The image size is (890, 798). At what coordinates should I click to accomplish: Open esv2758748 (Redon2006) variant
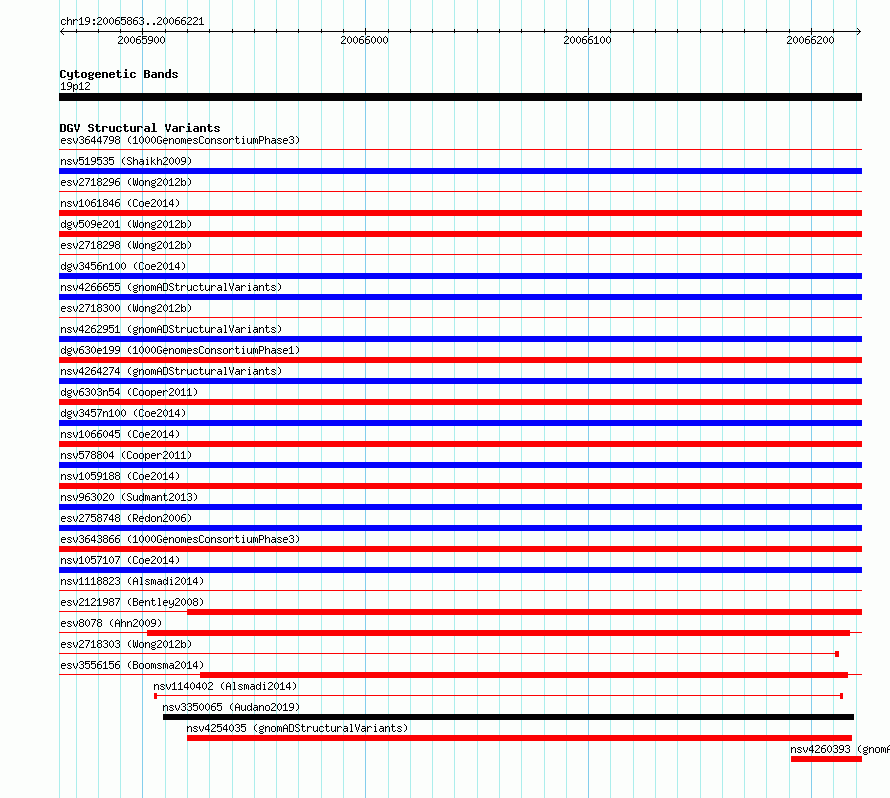(126, 518)
